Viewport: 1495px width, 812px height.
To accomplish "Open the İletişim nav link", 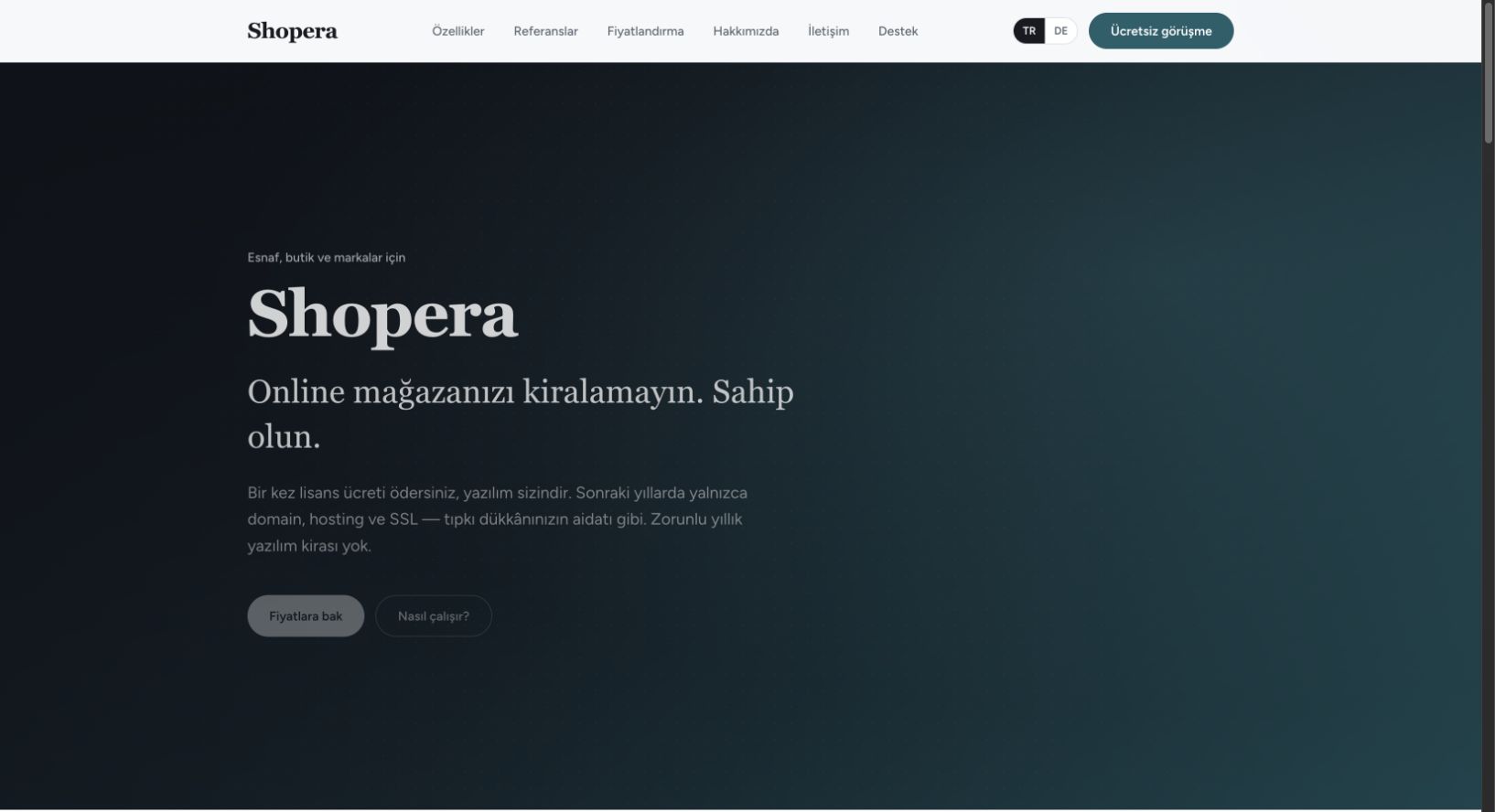I will pyautogui.click(x=828, y=31).
